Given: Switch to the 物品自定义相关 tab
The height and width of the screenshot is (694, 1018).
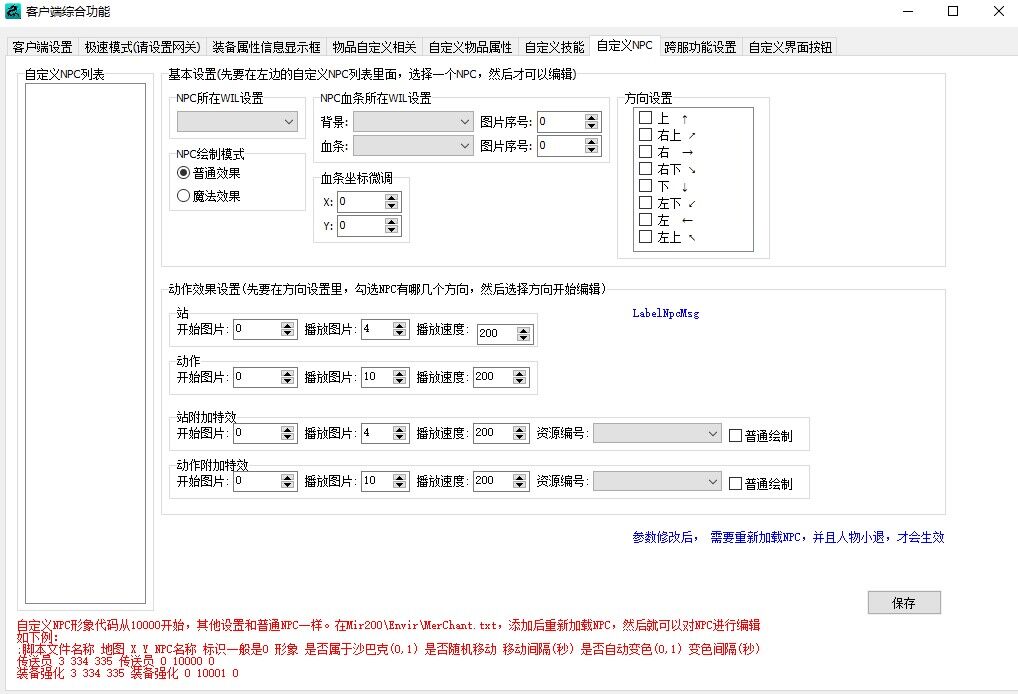Looking at the screenshot, I should pos(374,47).
